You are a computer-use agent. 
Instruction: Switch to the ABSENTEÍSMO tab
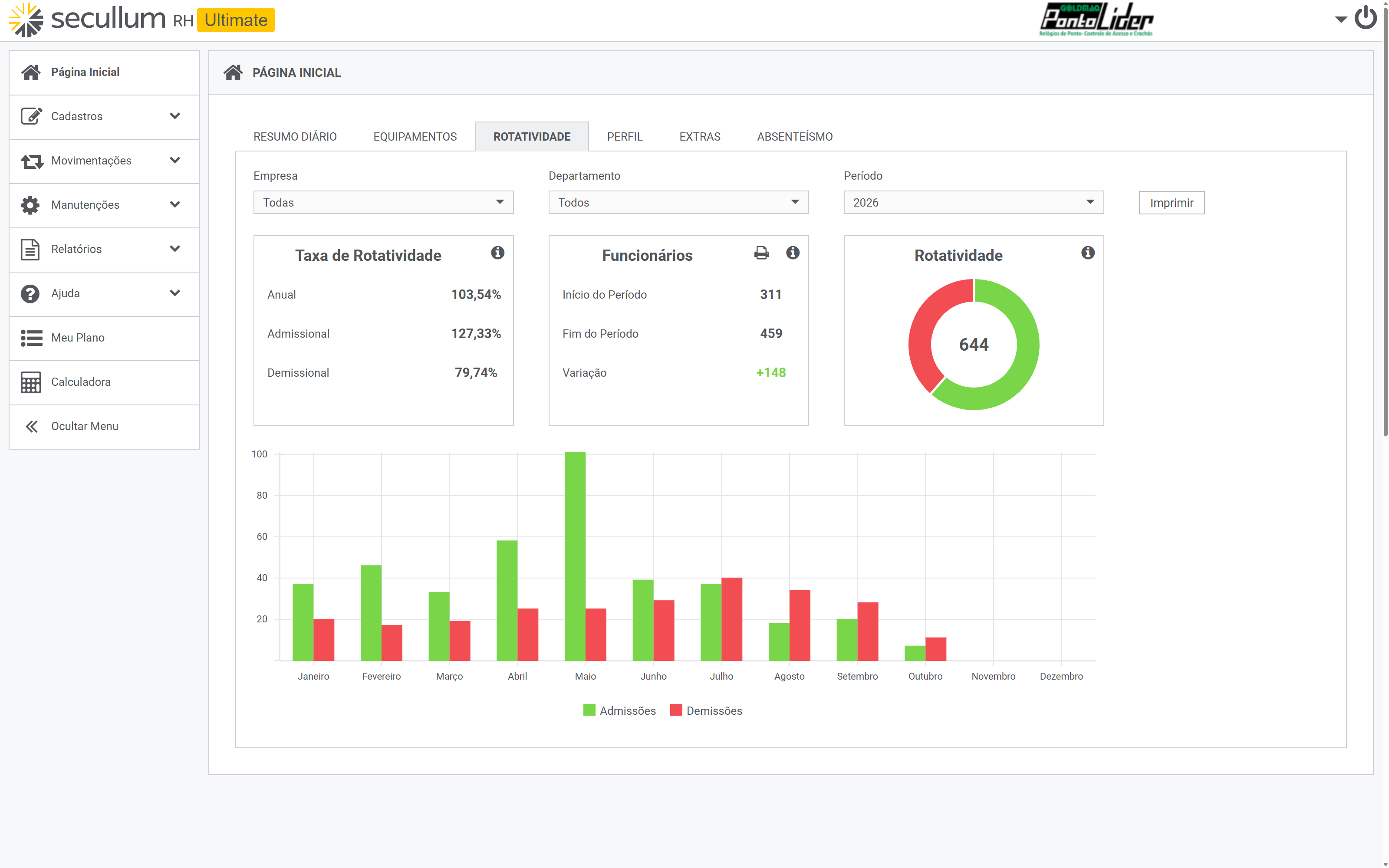(794, 137)
